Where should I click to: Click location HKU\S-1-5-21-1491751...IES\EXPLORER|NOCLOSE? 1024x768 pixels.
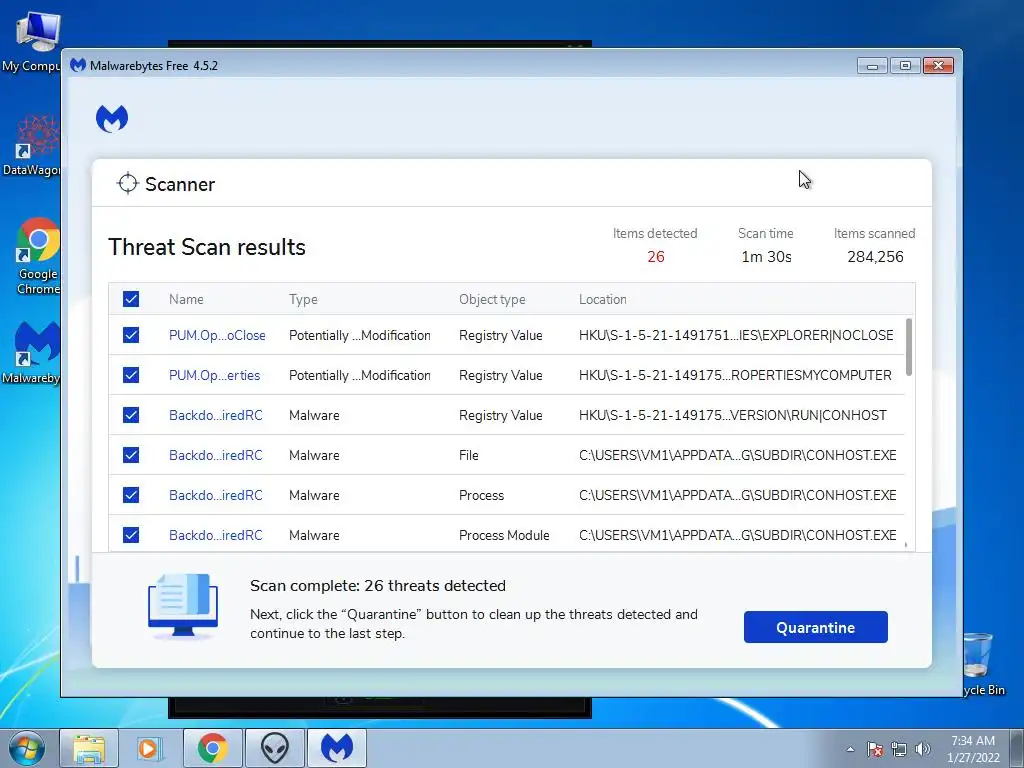tap(736, 335)
